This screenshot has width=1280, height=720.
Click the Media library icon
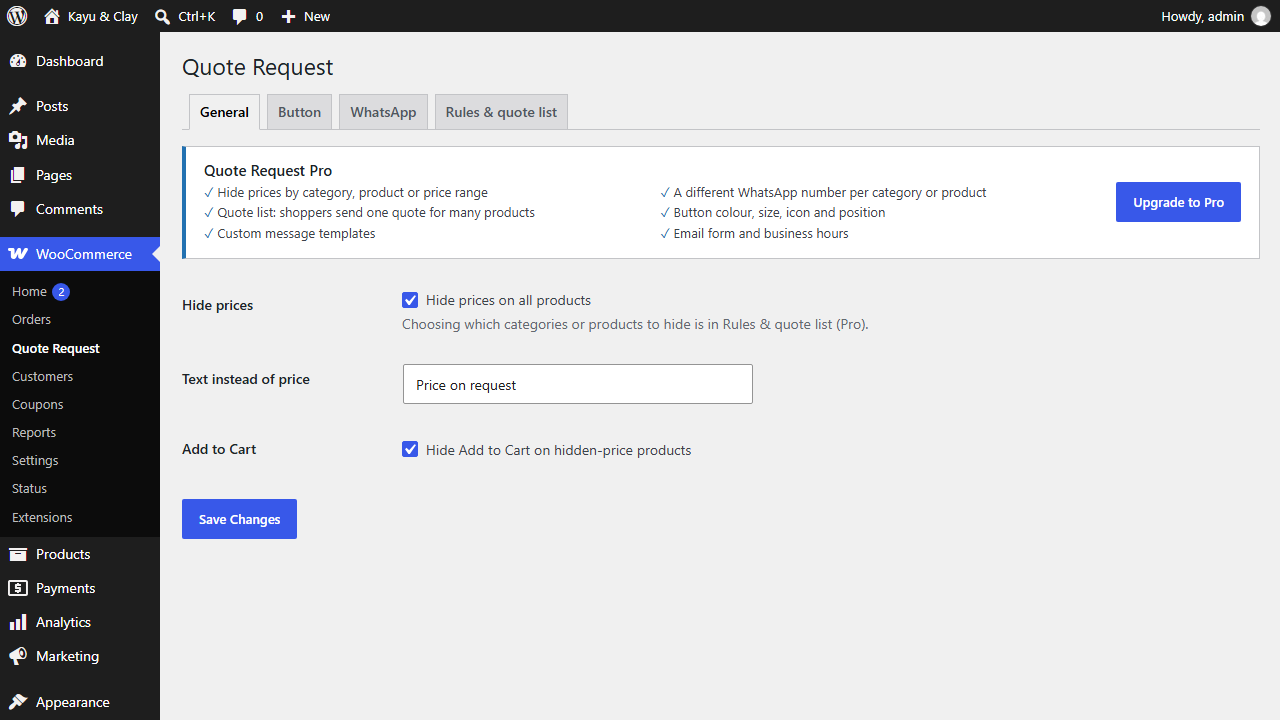(x=18, y=140)
